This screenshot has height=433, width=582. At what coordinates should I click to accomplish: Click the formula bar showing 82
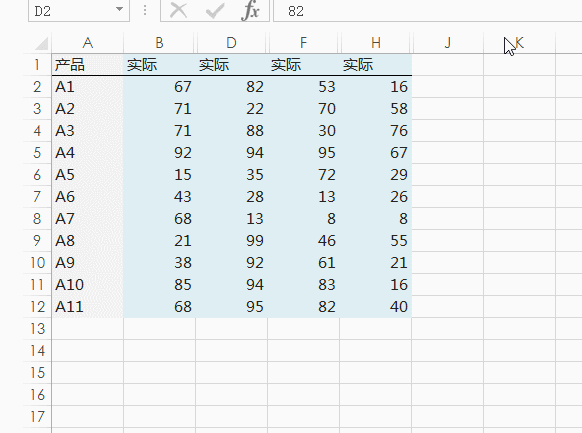click(x=428, y=11)
